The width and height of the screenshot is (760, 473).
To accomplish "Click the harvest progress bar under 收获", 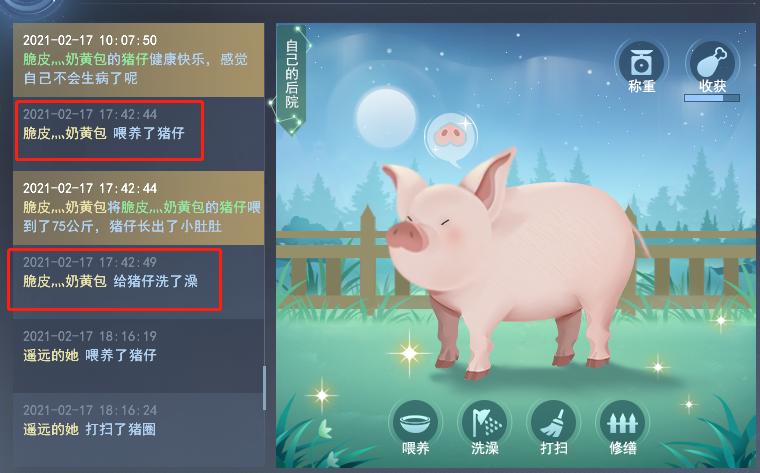I will pos(712,98).
